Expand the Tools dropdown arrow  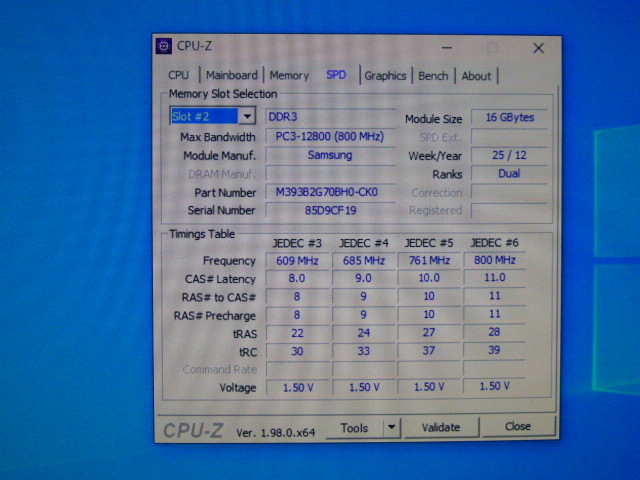pyautogui.click(x=392, y=427)
